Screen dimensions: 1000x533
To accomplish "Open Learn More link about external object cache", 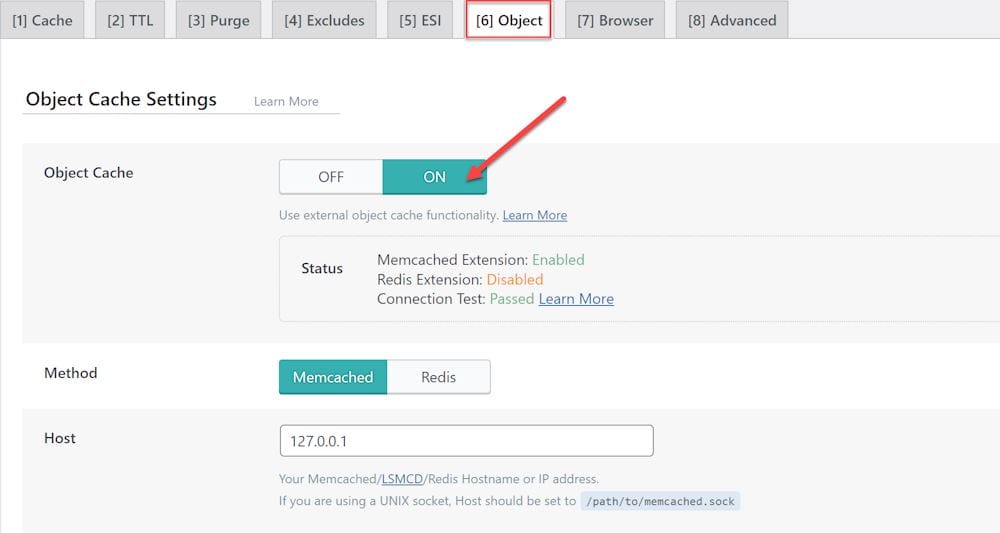I will pyautogui.click(x=534, y=215).
